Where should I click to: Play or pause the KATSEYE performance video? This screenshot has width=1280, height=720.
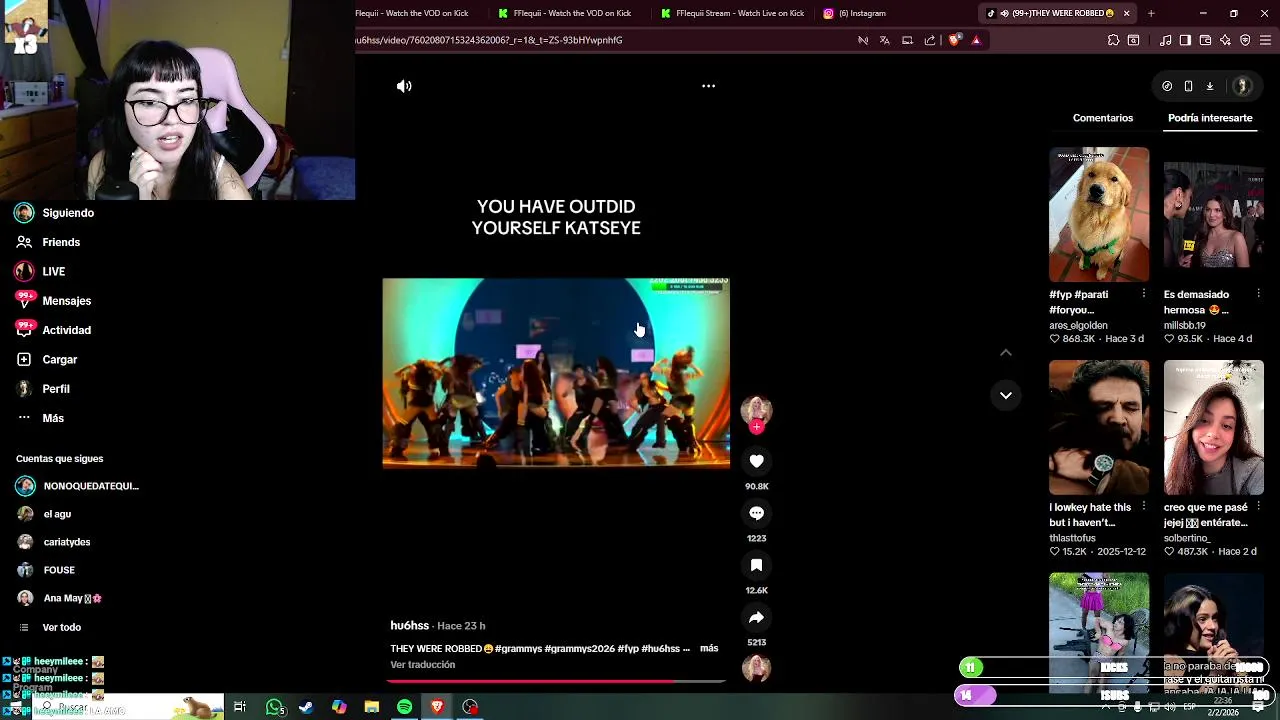(x=556, y=373)
